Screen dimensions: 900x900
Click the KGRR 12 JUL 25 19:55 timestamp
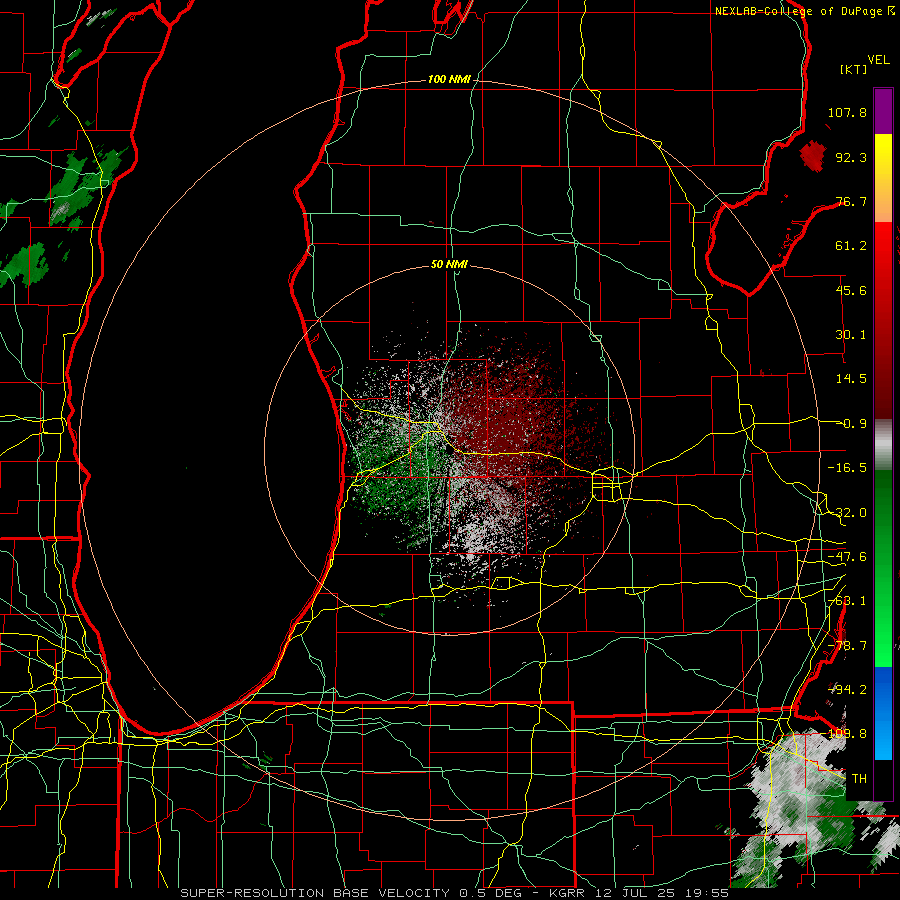639,893
